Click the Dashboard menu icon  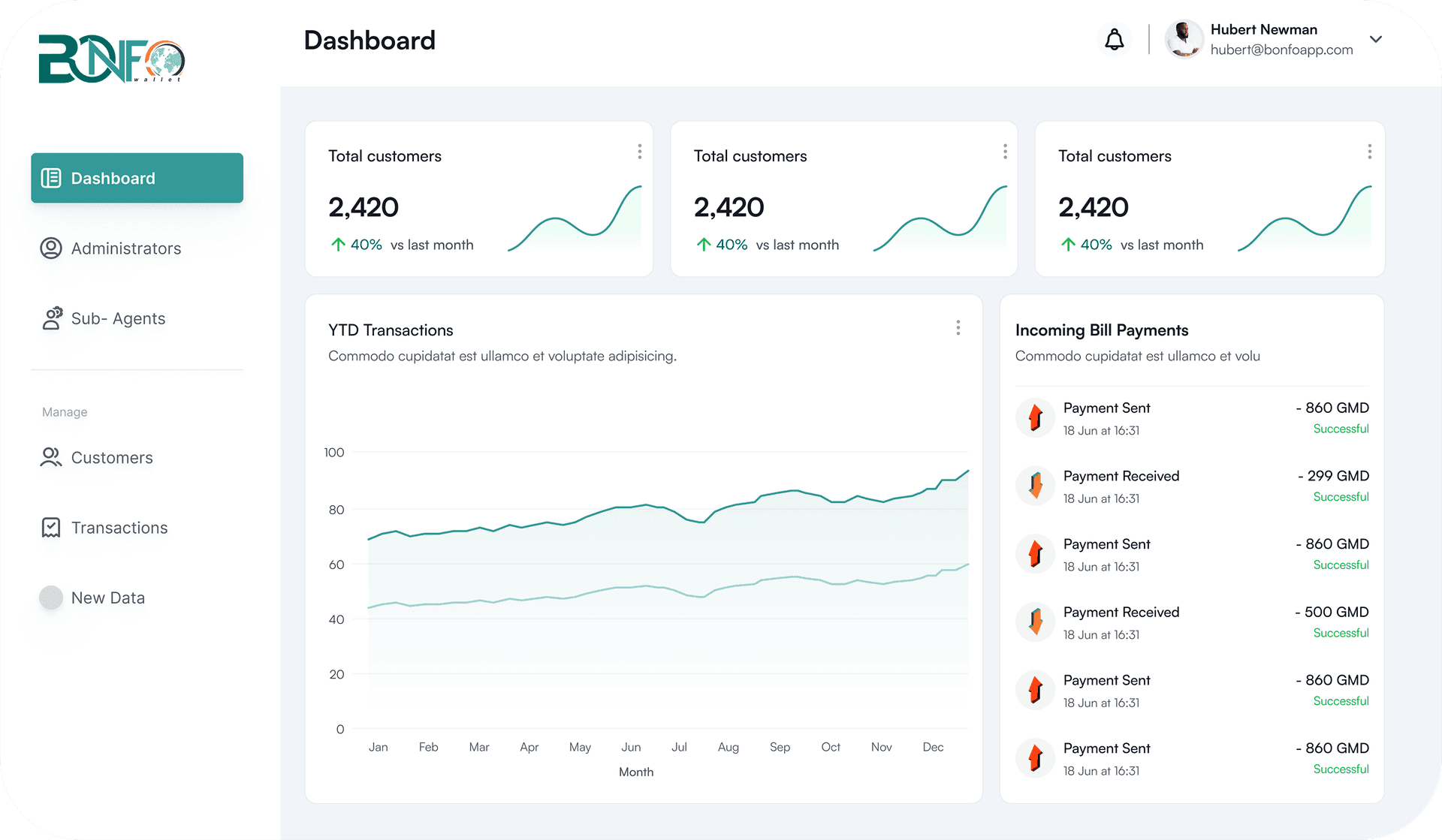[x=51, y=178]
